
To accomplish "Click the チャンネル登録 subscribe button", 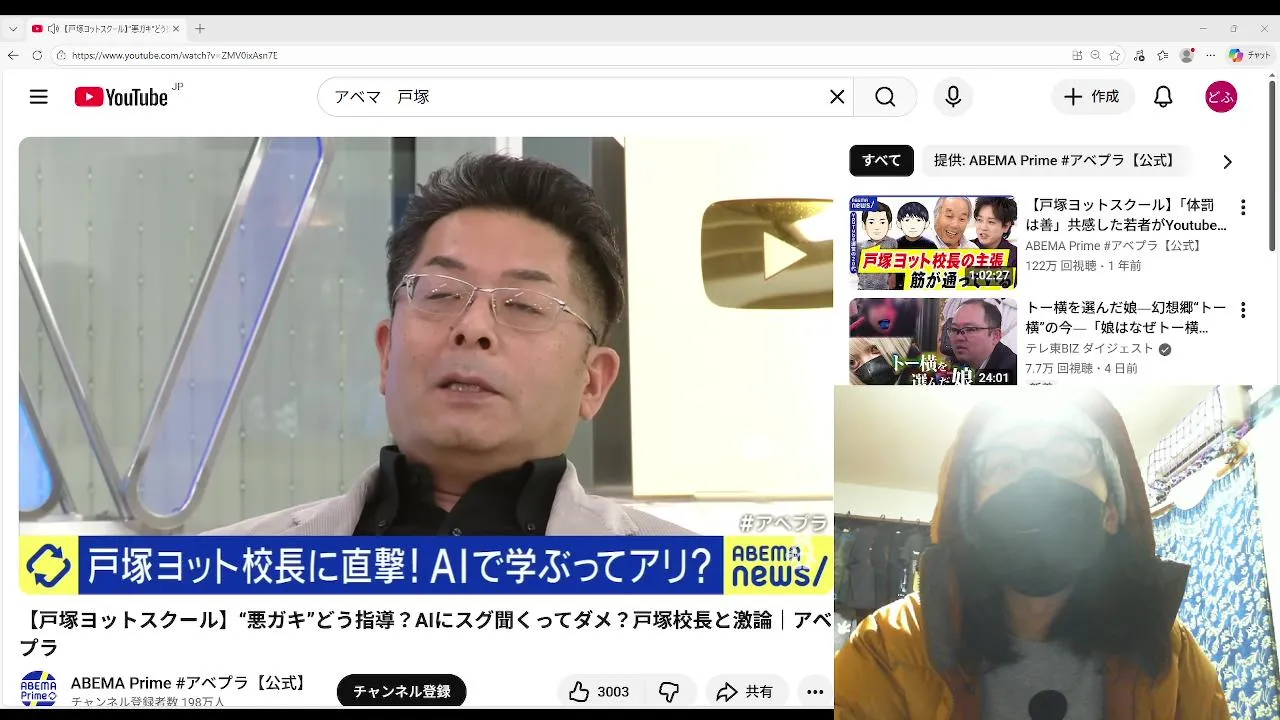I will (401, 691).
